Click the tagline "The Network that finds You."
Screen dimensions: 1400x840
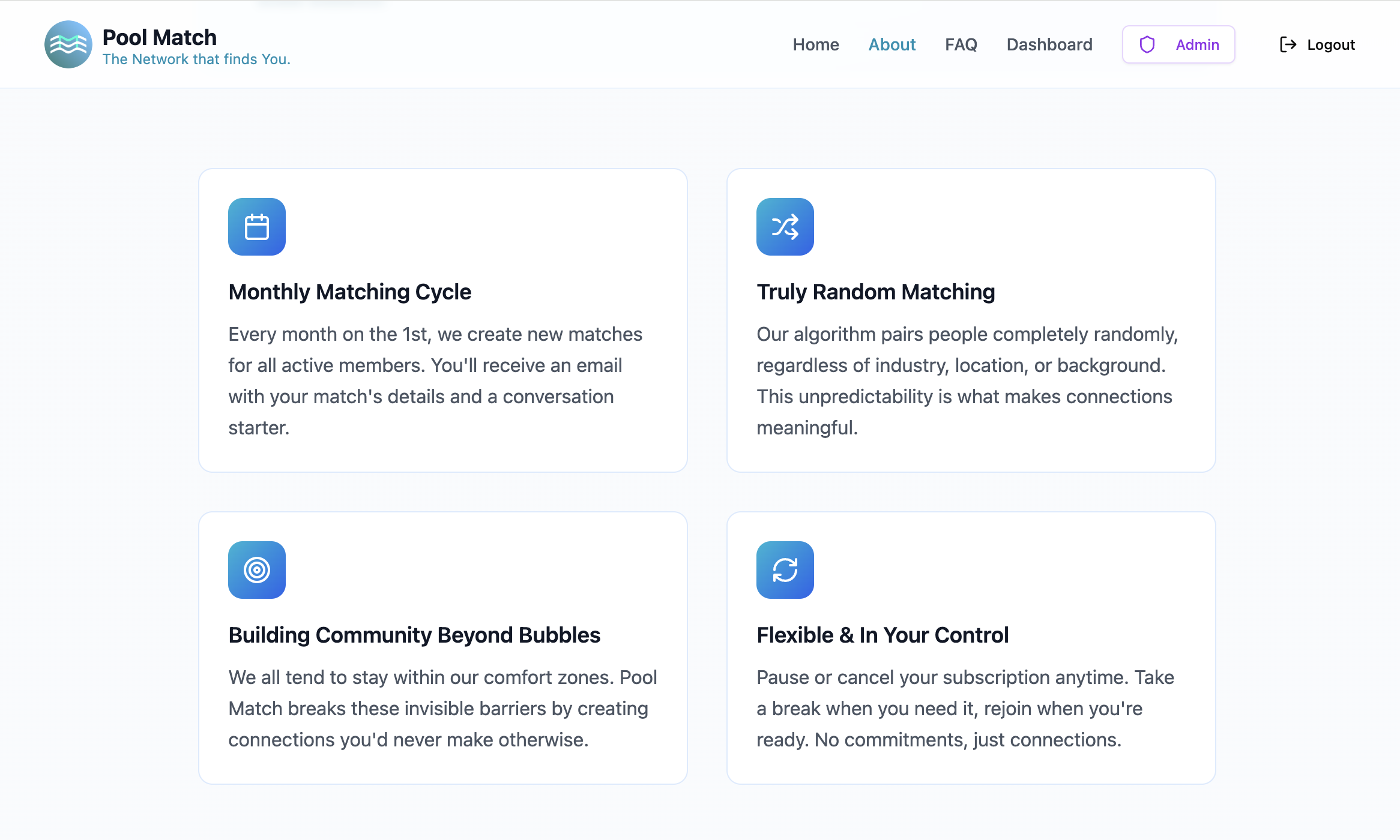(196, 59)
